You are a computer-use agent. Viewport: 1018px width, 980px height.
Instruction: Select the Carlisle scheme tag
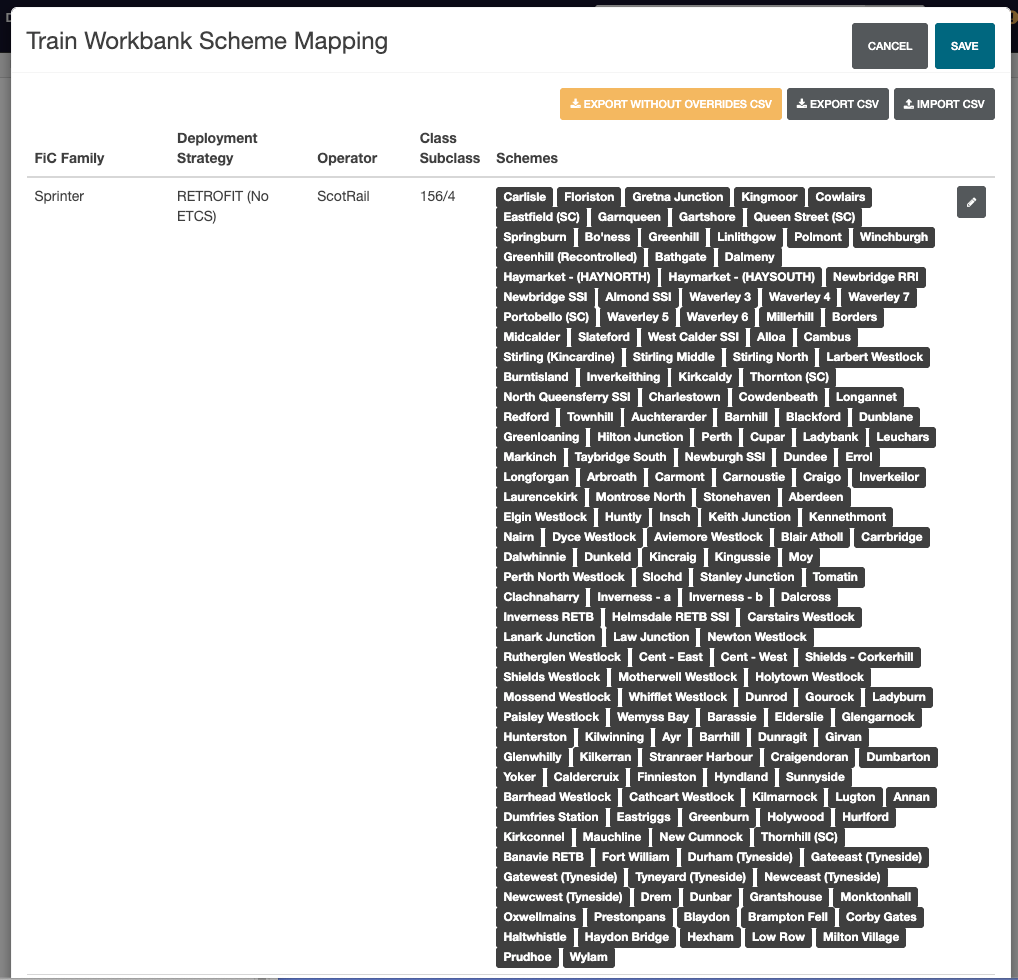pyautogui.click(x=524, y=197)
